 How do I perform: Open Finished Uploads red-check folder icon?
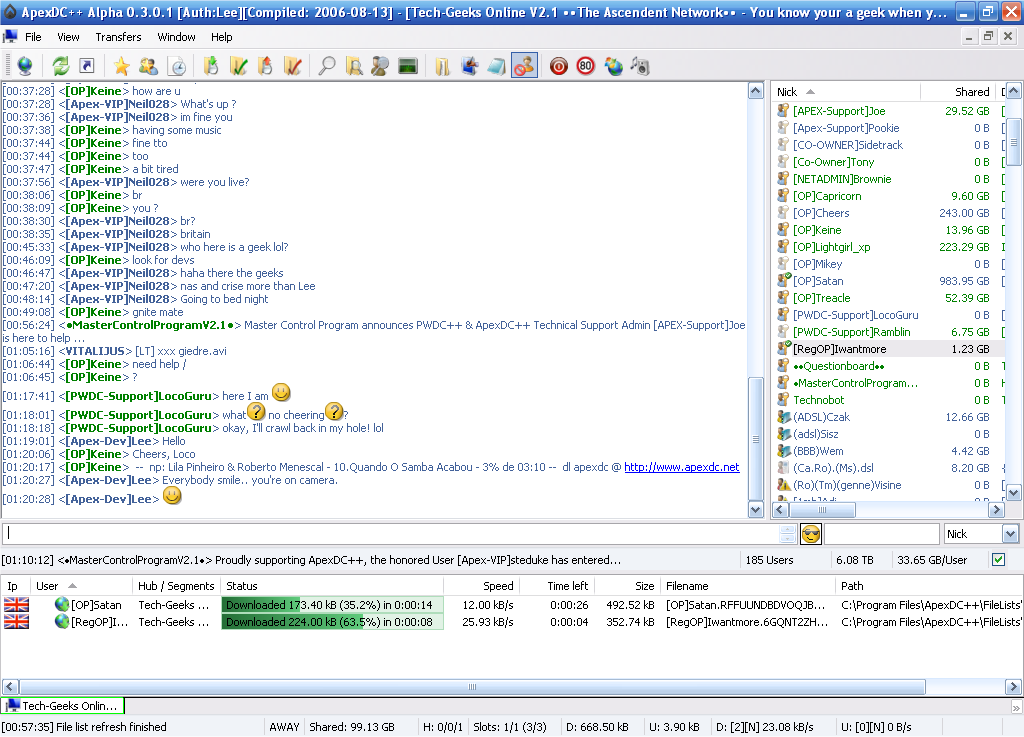293,66
